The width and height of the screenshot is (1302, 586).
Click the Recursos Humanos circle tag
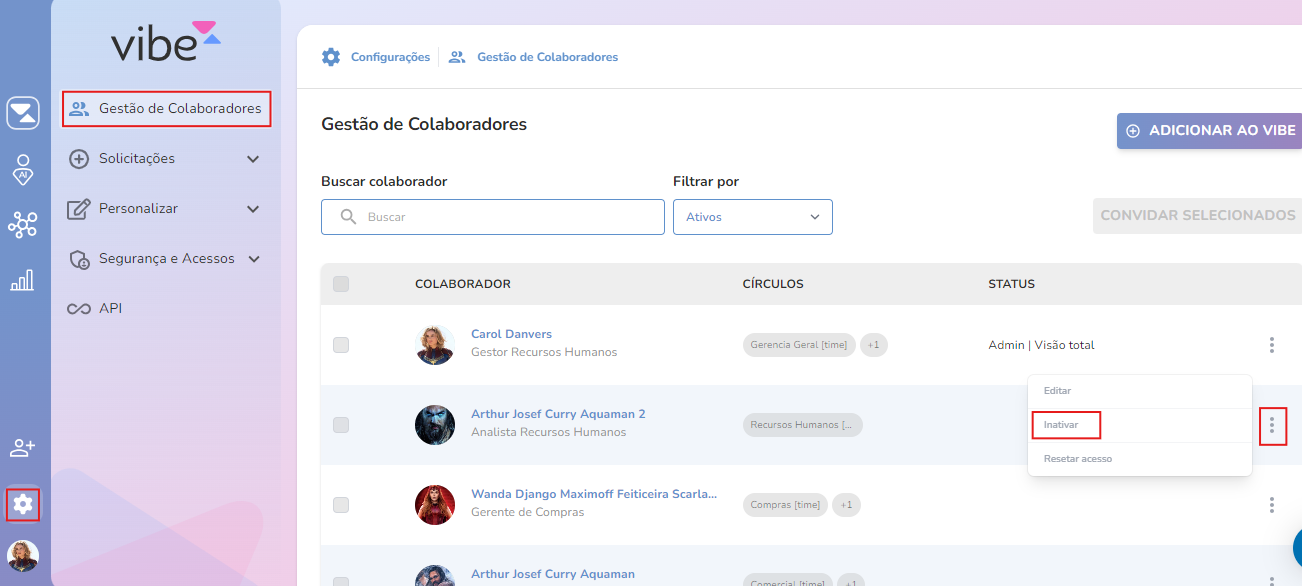point(802,425)
